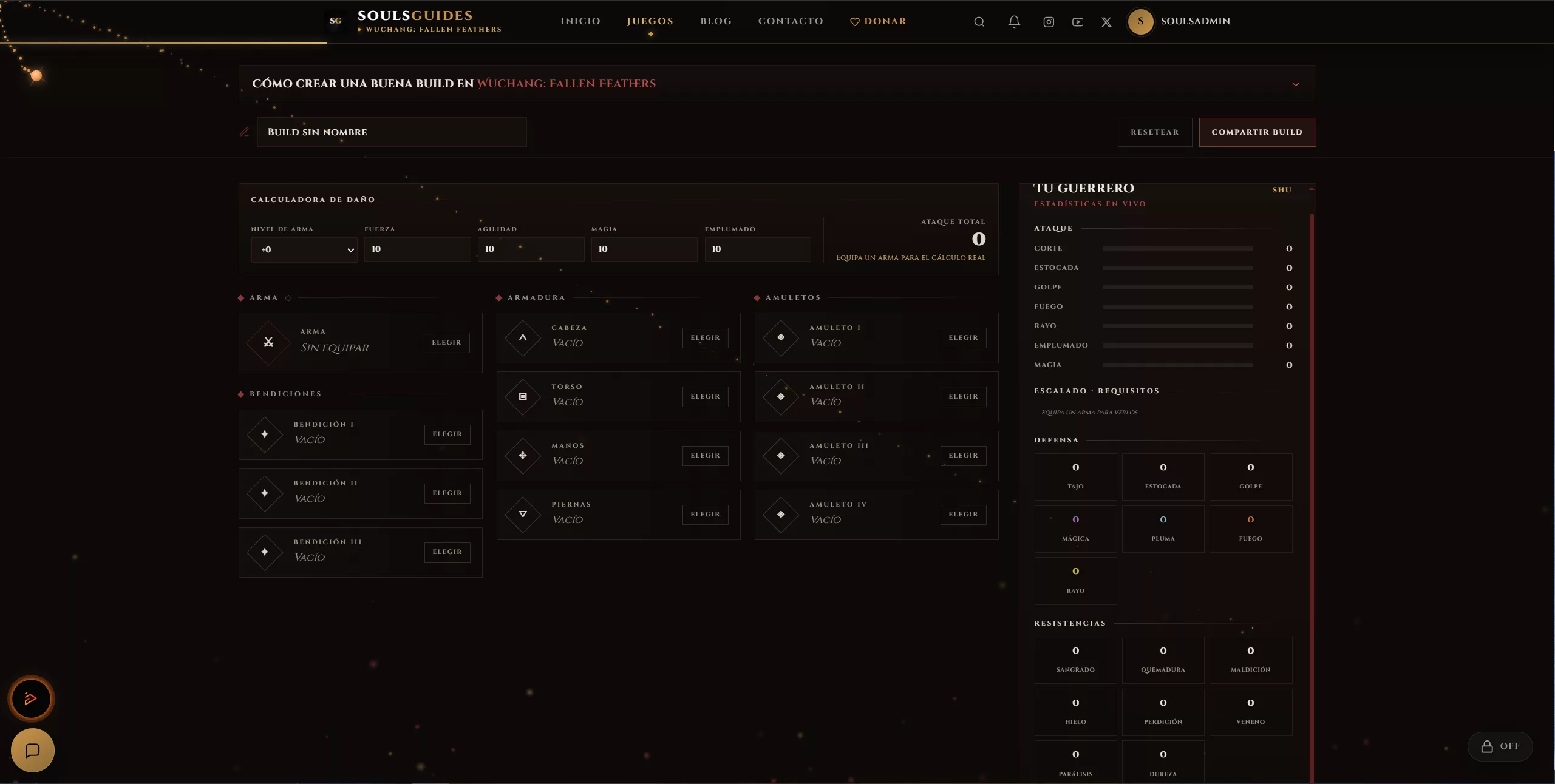Open notifications bell icon
The height and width of the screenshot is (784, 1555).
point(1014,22)
